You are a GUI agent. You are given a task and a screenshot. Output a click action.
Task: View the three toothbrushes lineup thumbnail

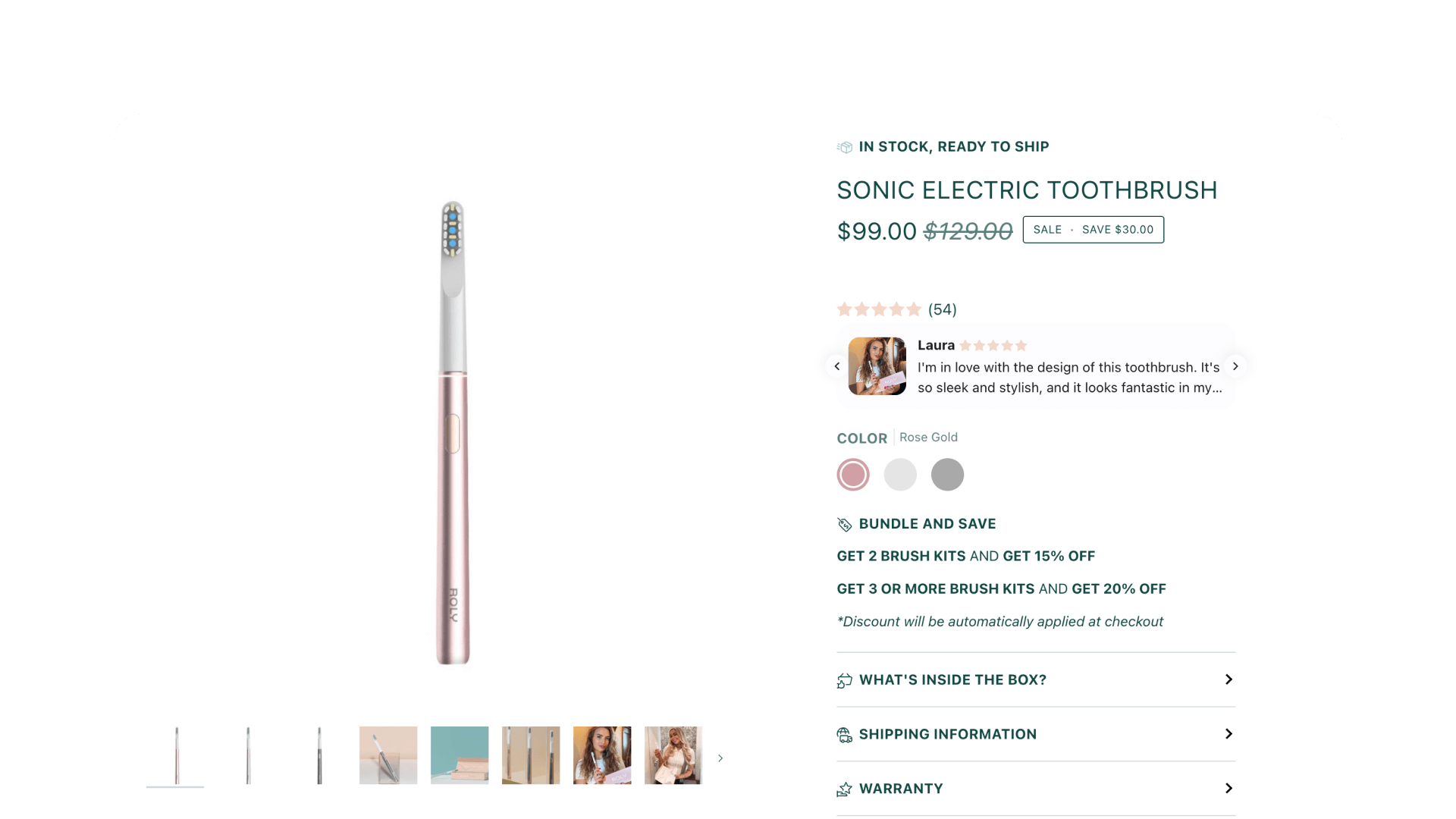coord(531,755)
